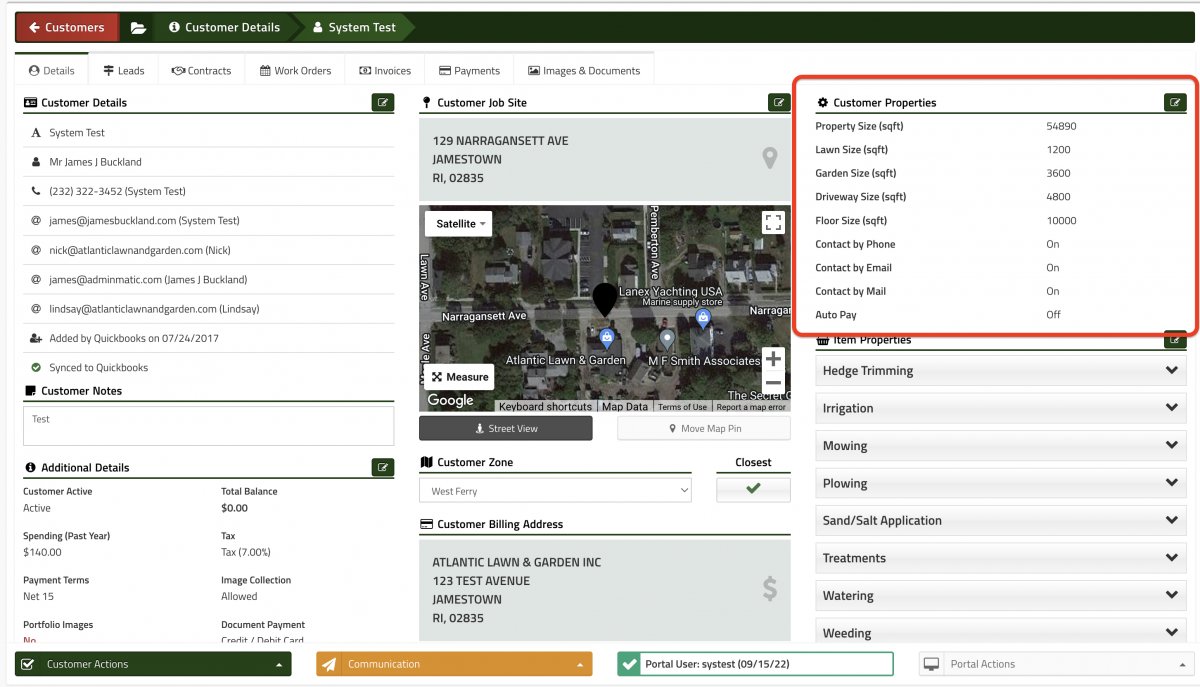Open the Customer Zone West Ferry dropdown
This screenshot has height=687, width=1200.
coord(555,491)
